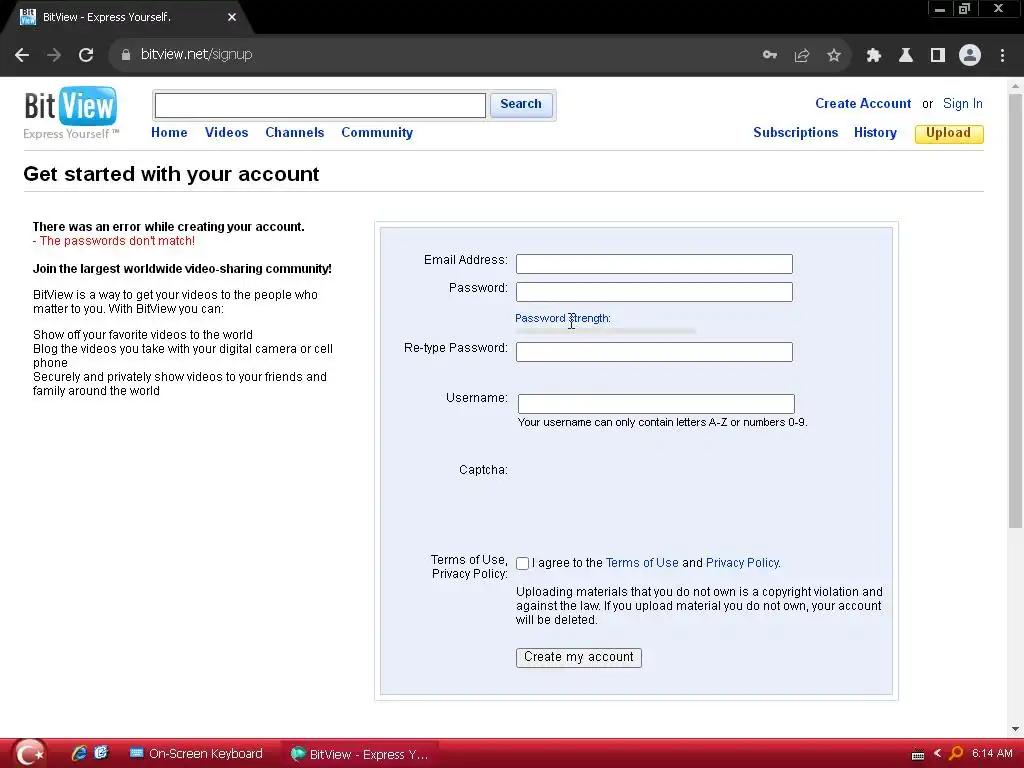
Task: Click the Create Account link
Action: pos(863,104)
